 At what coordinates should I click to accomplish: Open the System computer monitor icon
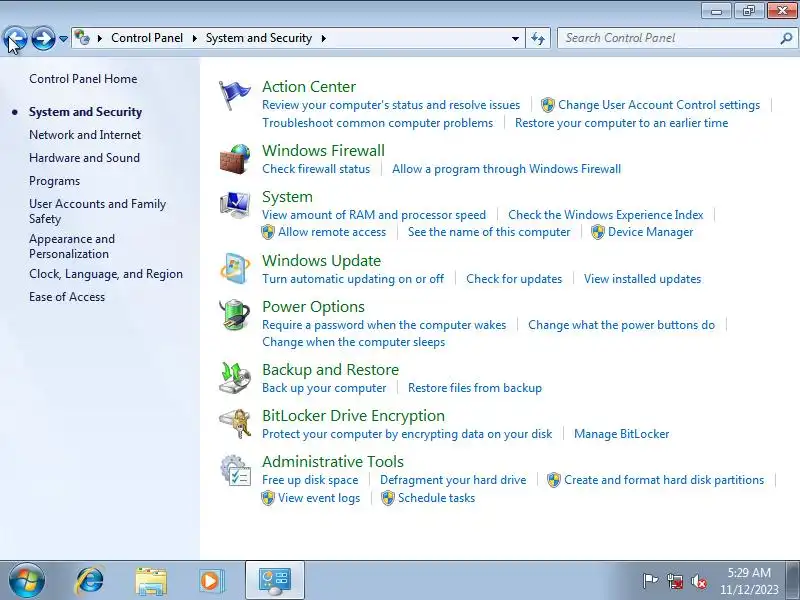235,205
